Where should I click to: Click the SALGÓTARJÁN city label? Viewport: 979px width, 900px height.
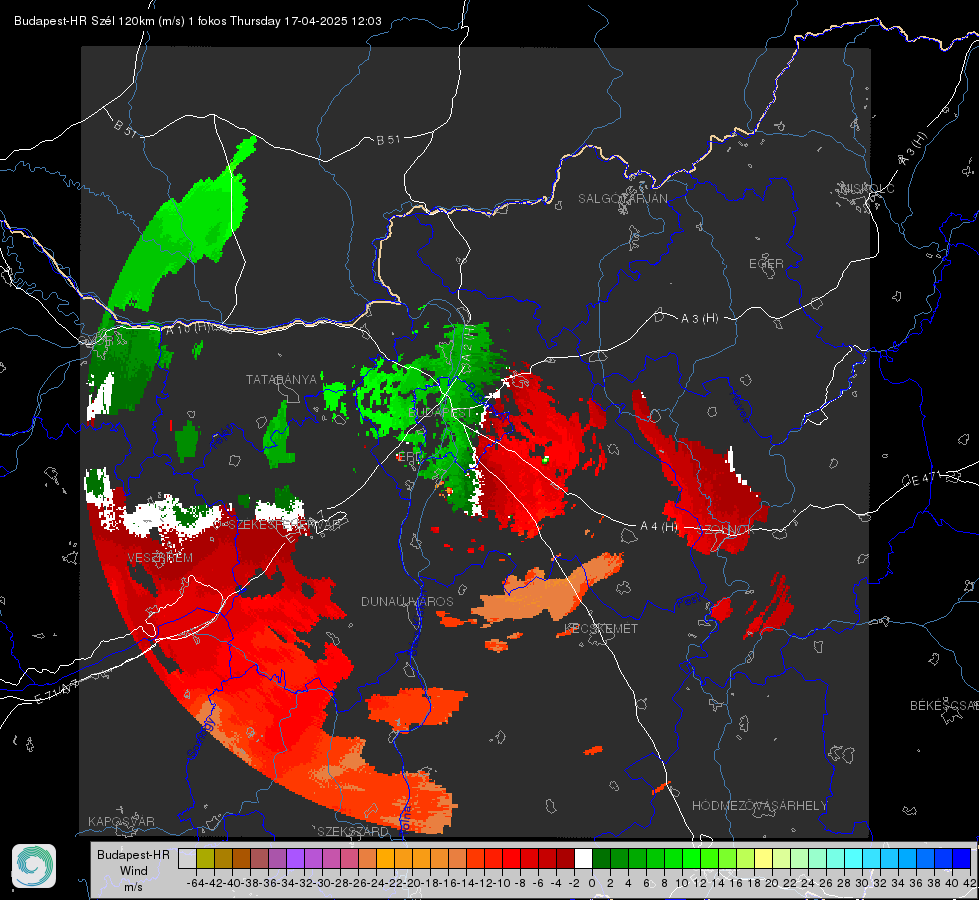622,199
